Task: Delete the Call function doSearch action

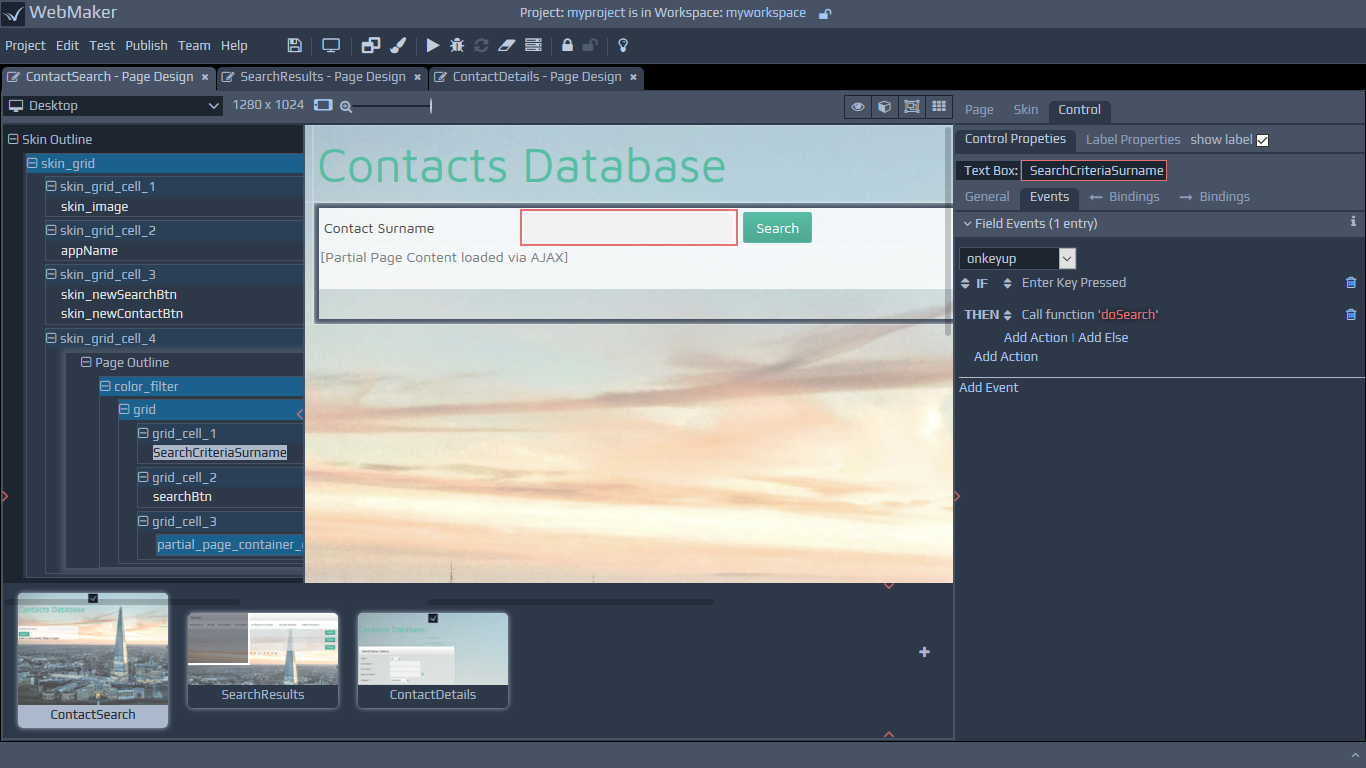Action: pyautogui.click(x=1351, y=314)
